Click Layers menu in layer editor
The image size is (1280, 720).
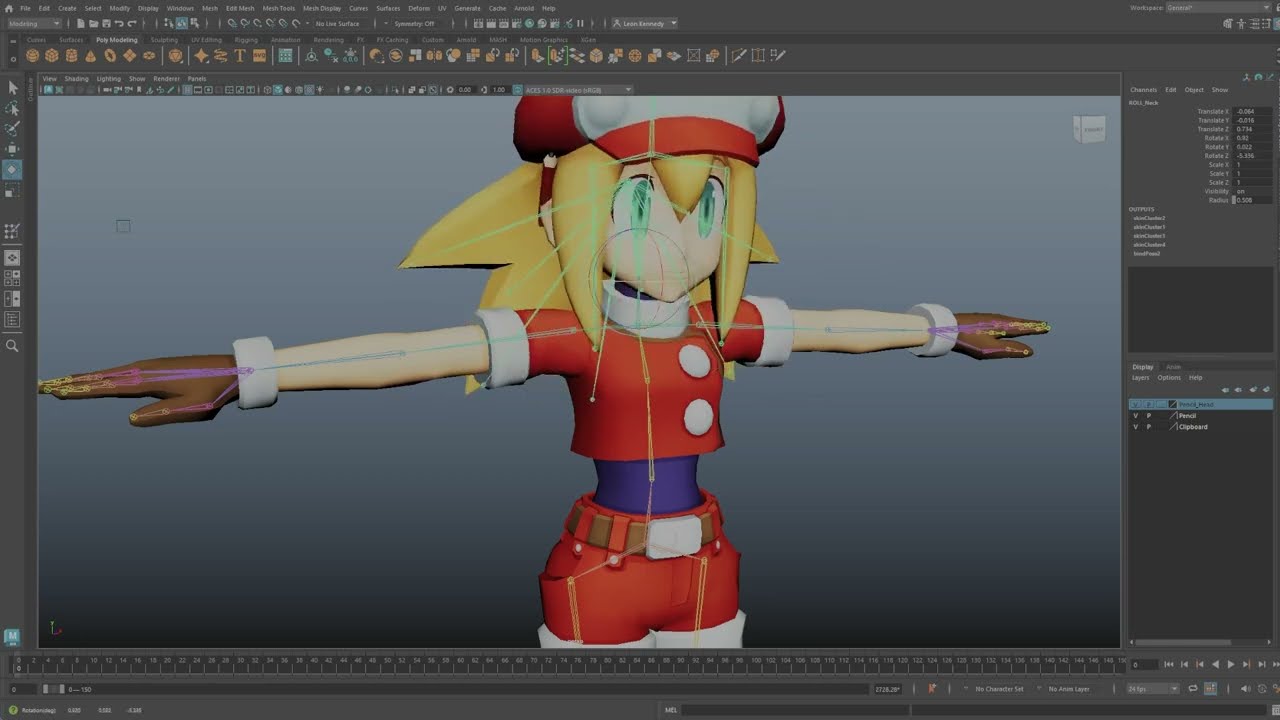1140,378
